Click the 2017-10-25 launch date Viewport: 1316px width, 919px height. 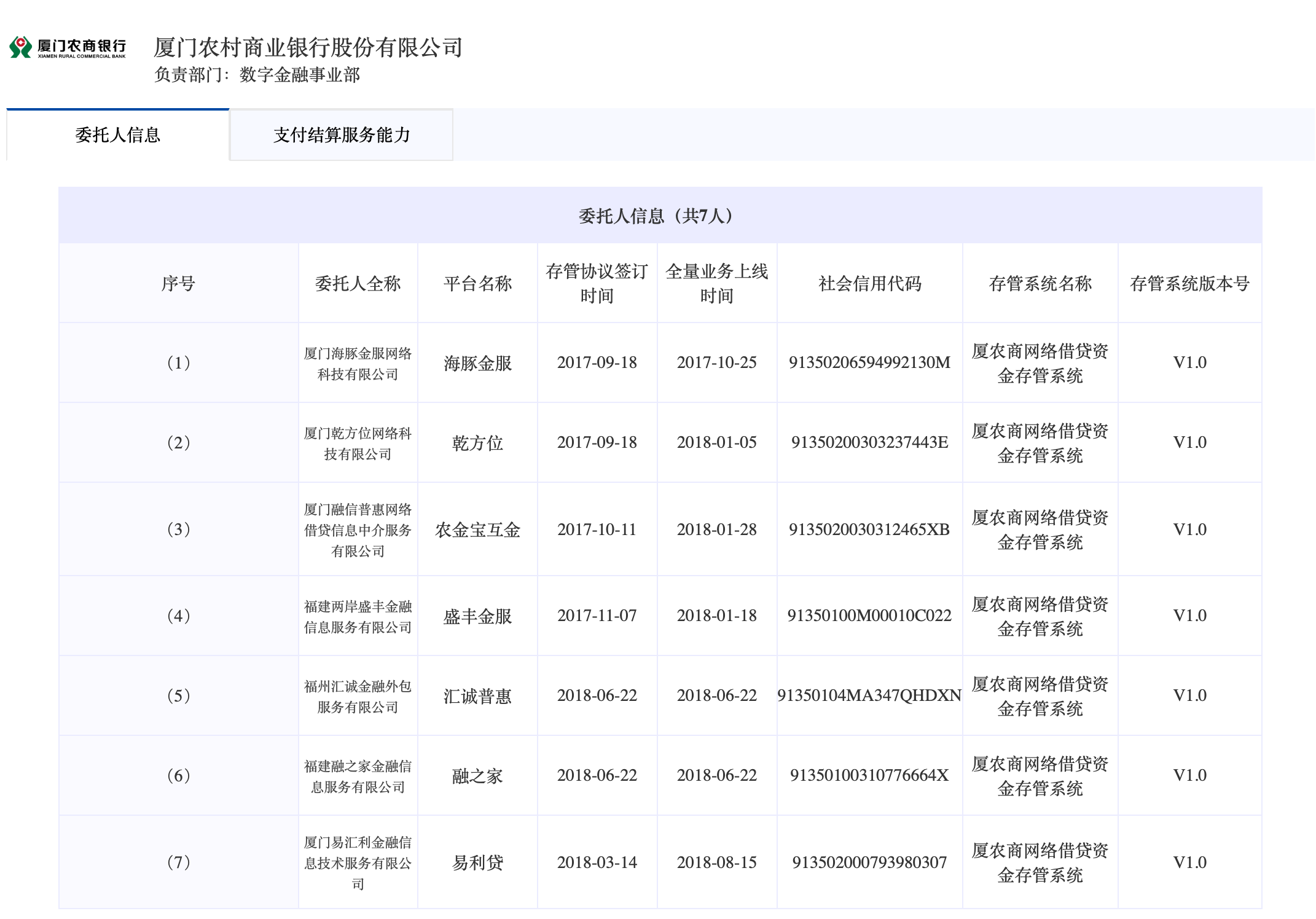tap(717, 362)
